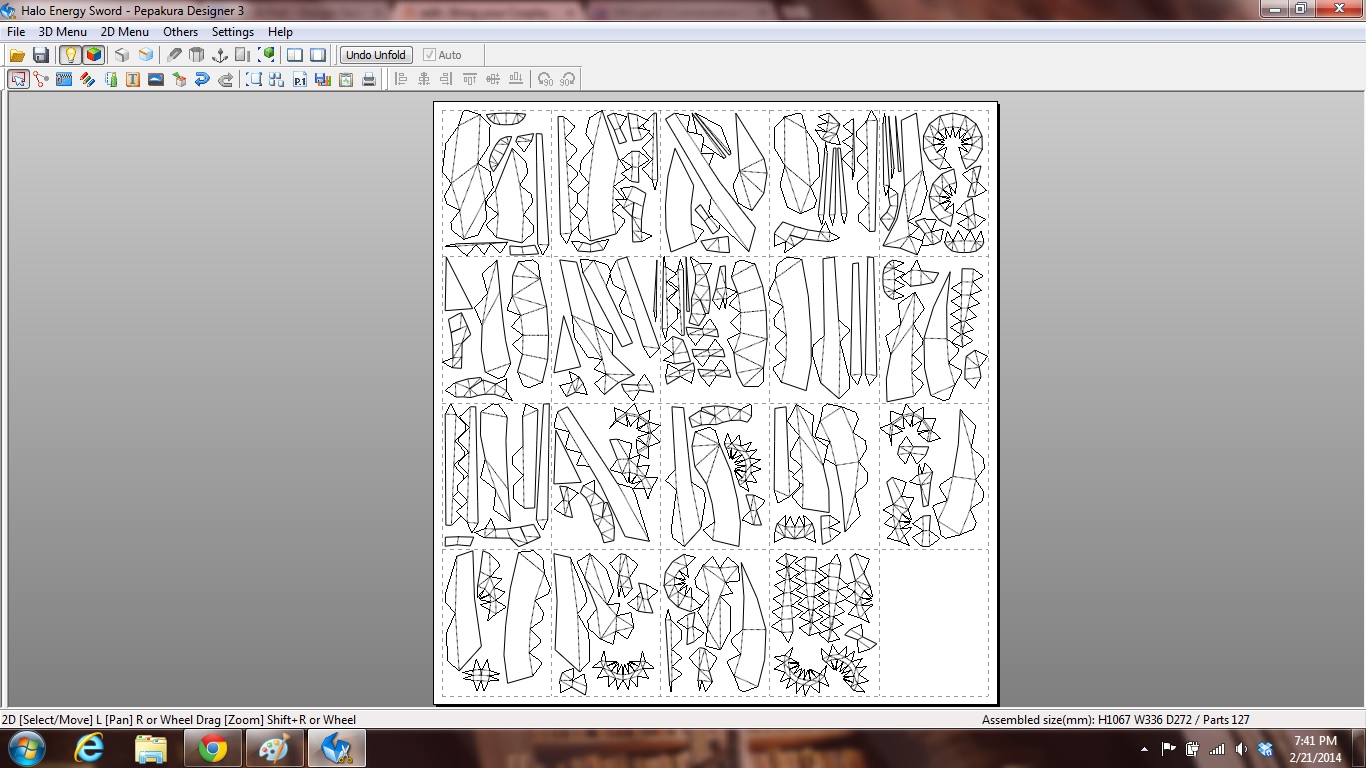Open the Settings menu
This screenshot has width=1366, height=768.
tap(233, 32)
